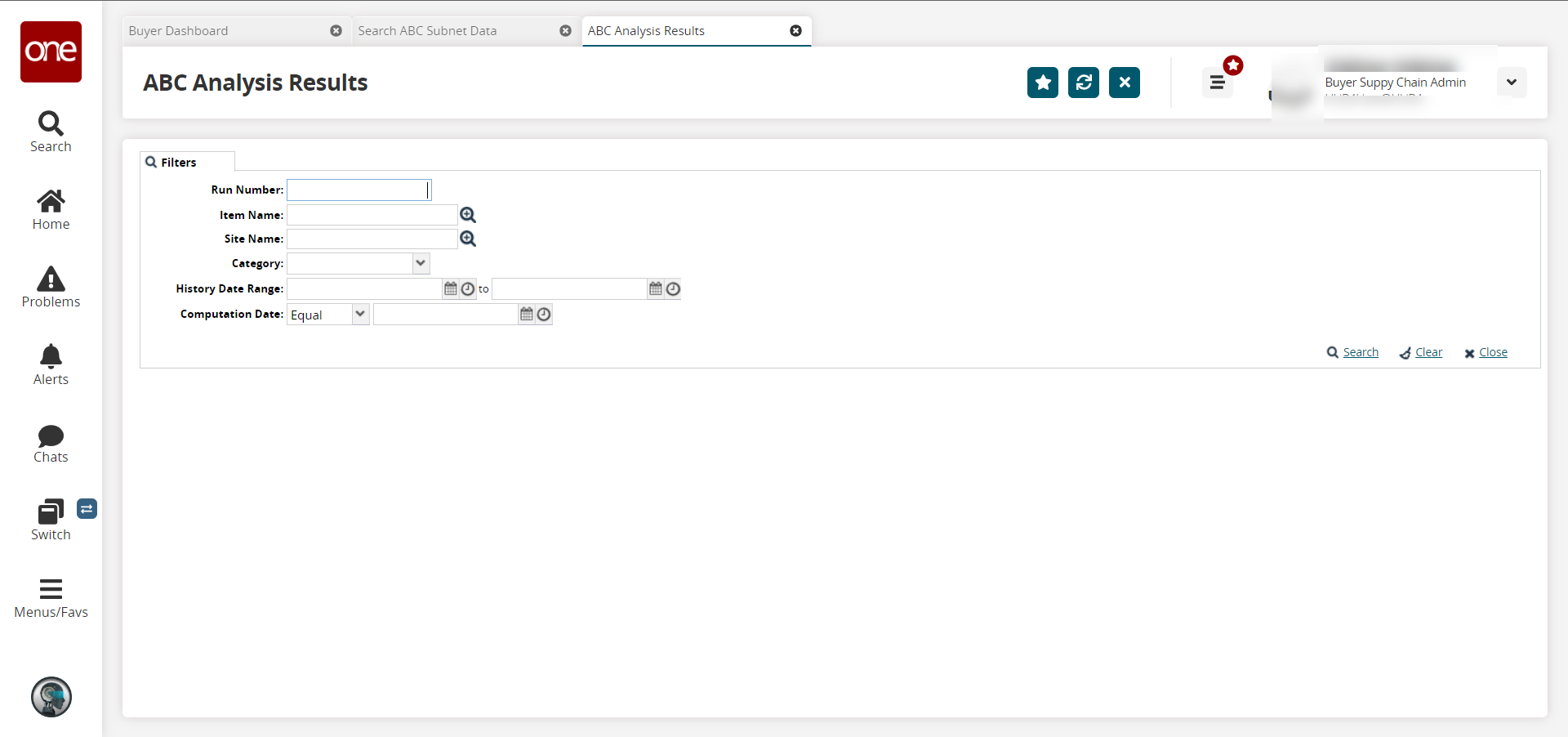
Task: Click the Filters panel tab
Action: pos(187,162)
